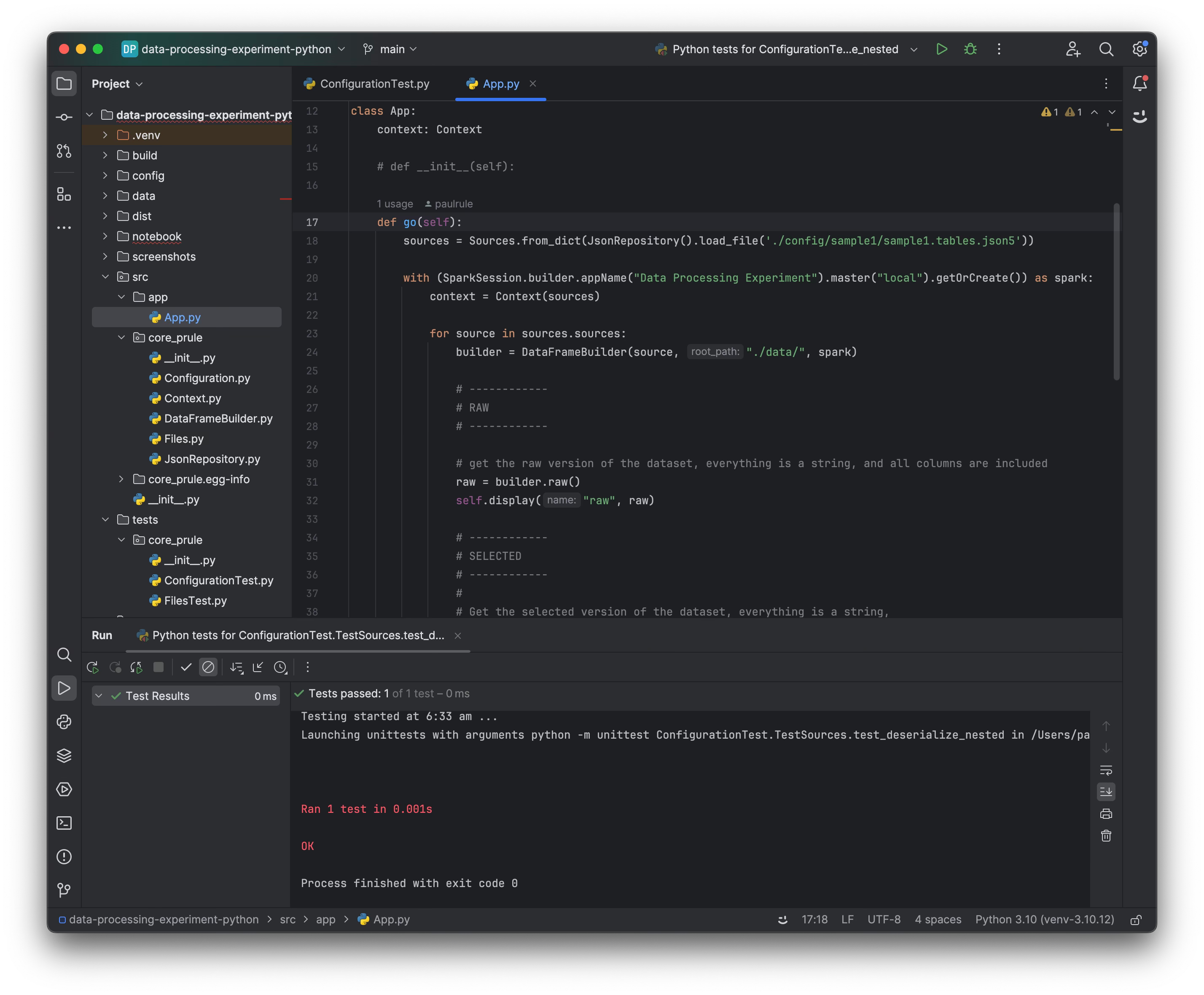Open the Problems tool window
1204x995 pixels.
point(64,857)
